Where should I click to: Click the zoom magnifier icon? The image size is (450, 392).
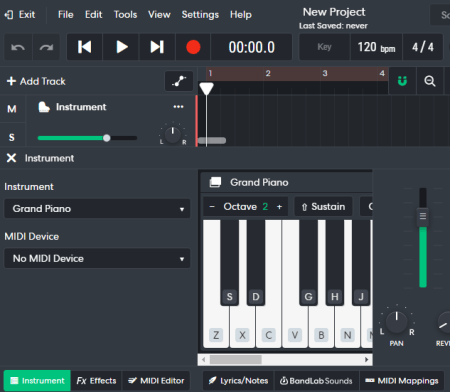click(430, 81)
